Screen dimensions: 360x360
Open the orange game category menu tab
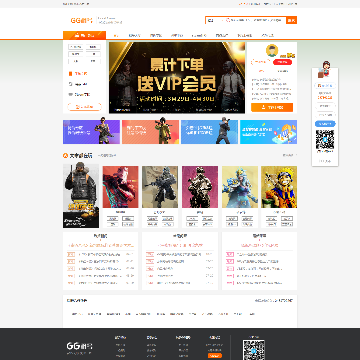84,35
